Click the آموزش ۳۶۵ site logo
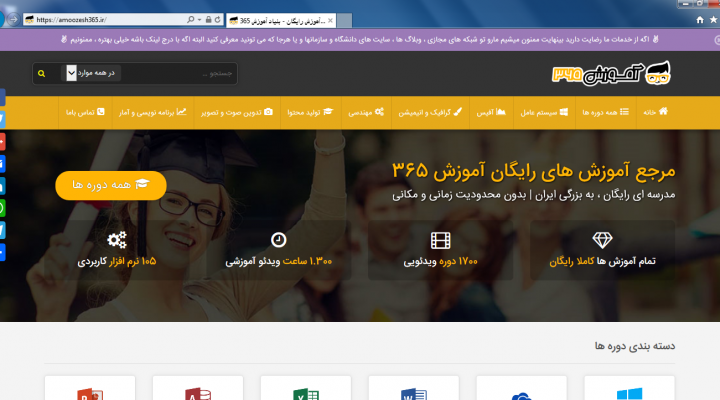Screen dimensions: 720x400 pyautogui.click(x=611, y=73)
